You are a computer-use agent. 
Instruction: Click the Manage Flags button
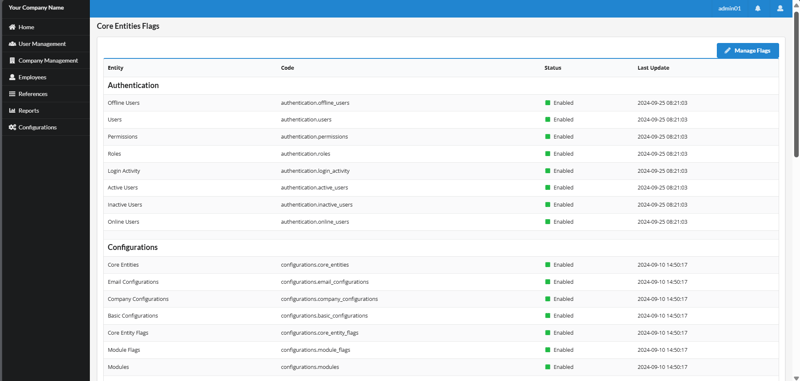(747, 50)
